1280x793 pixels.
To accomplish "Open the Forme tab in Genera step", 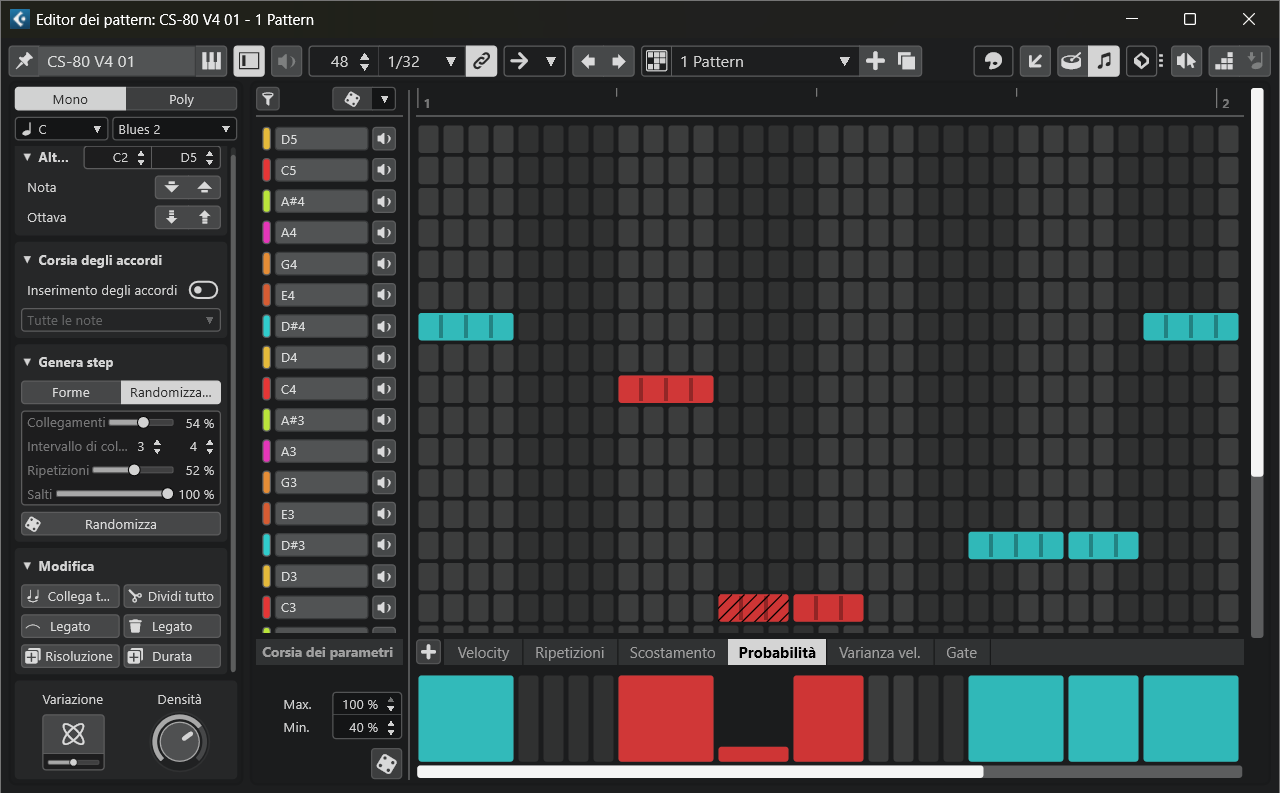I will (71, 392).
